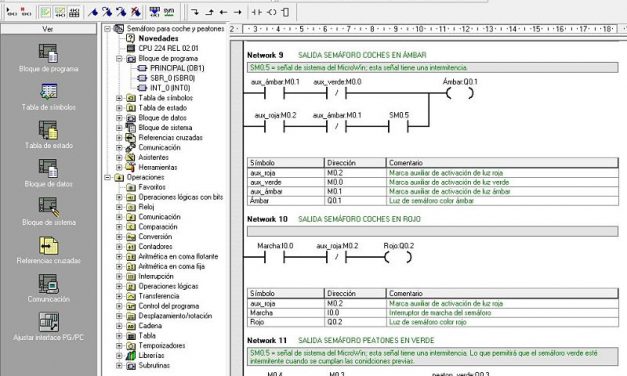Insert a line down in ladder

(195, 12)
